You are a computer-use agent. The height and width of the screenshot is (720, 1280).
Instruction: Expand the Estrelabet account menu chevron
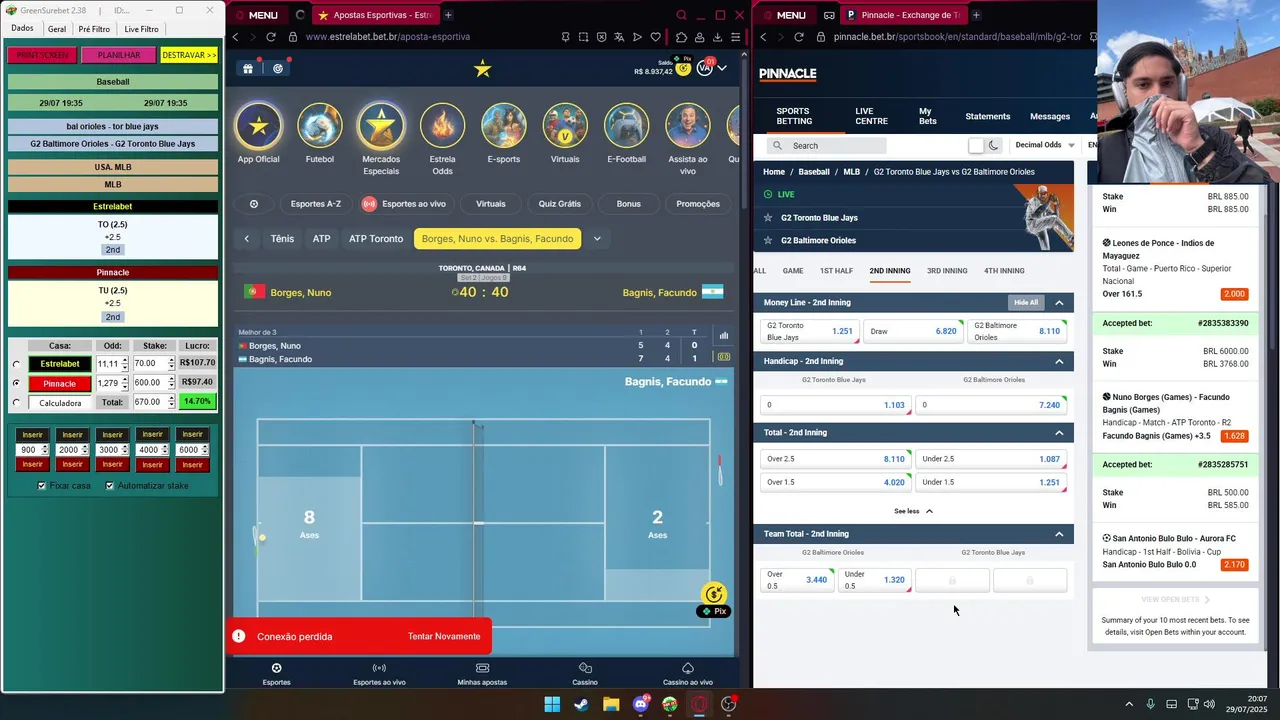pos(722,68)
